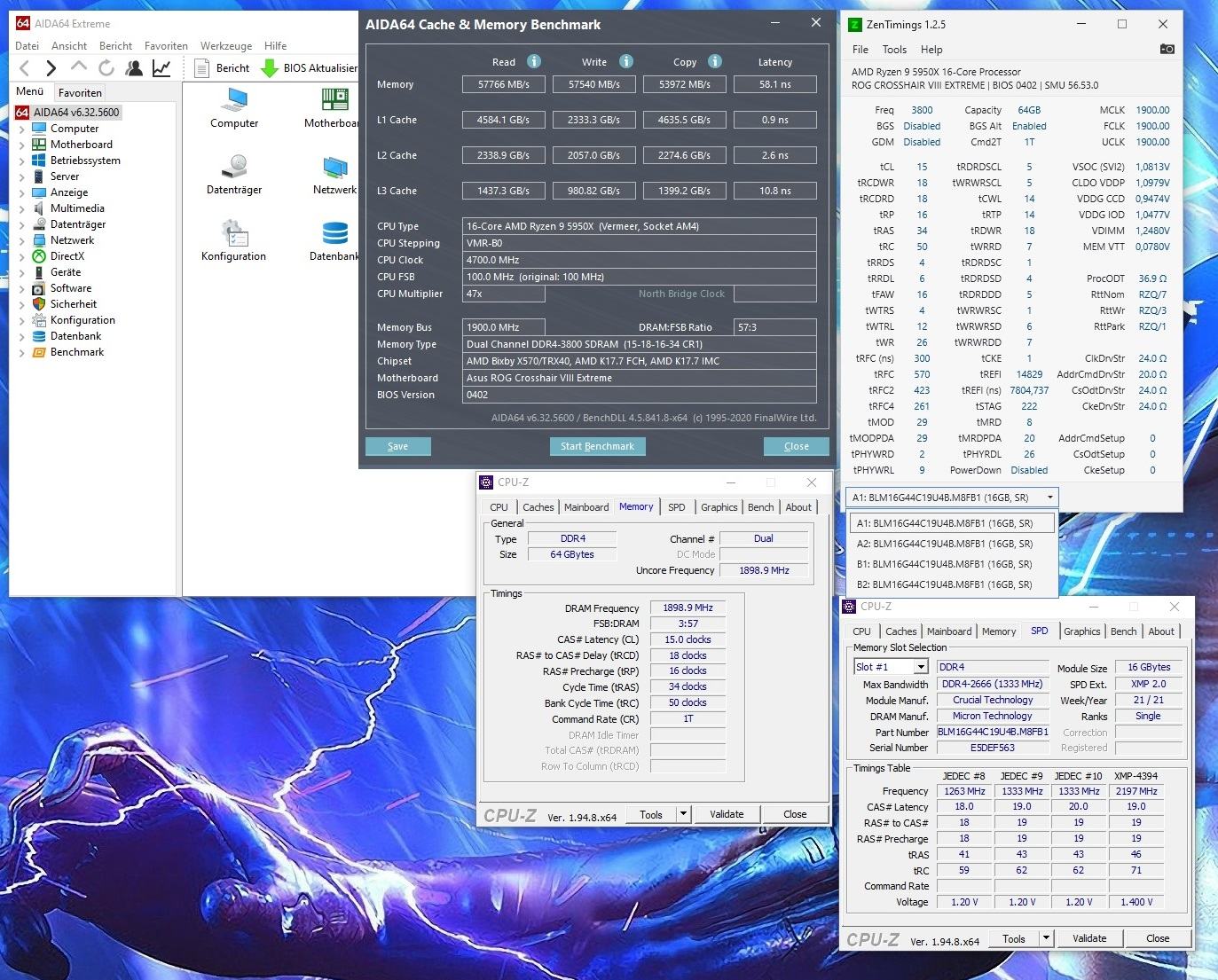This screenshot has width=1218, height=980.
Task: Open the ZenTimings Help menu
Action: click(931, 50)
